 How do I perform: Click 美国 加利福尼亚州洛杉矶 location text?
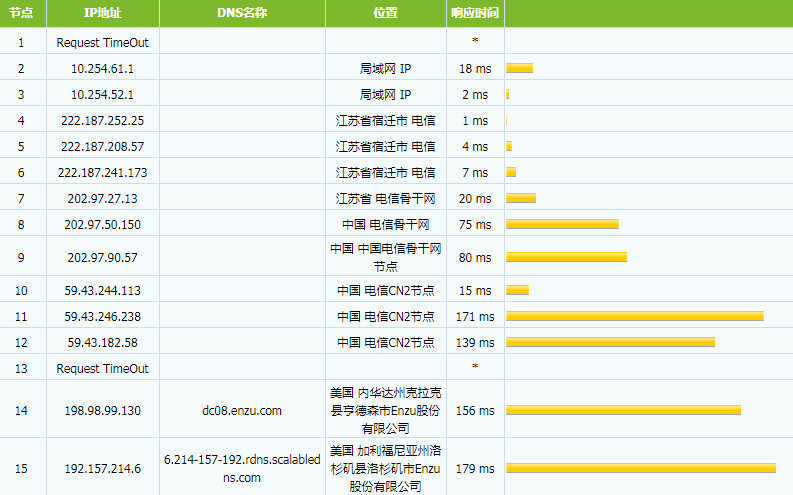pos(385,469)
